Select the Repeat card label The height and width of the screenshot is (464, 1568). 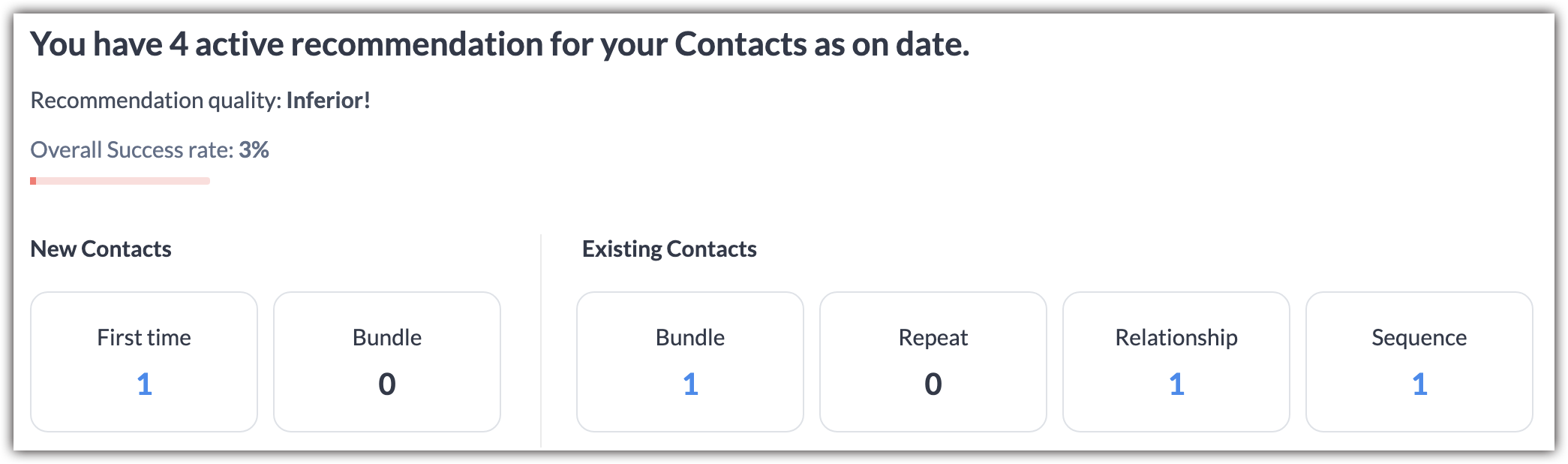pyautogui.click(x=933, y=338)
